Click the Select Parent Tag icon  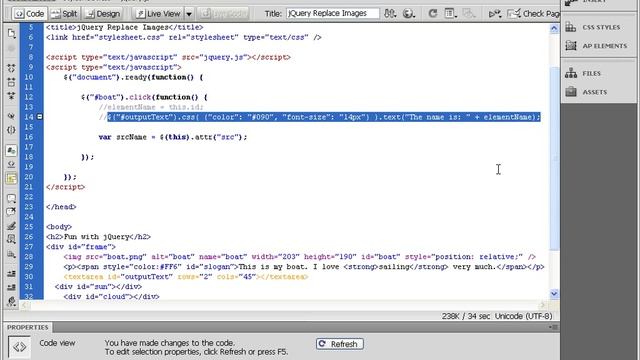pyautogui.click(x=11, y=116)
